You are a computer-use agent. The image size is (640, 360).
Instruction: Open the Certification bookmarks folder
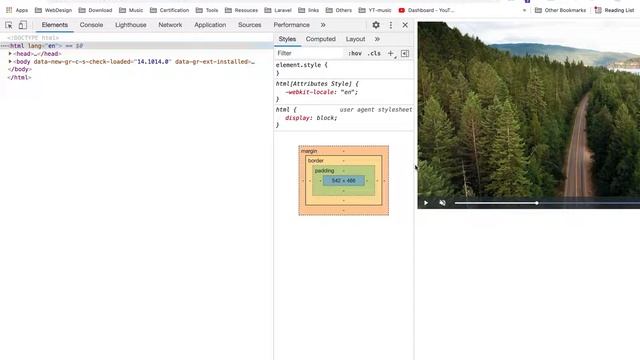169,10
